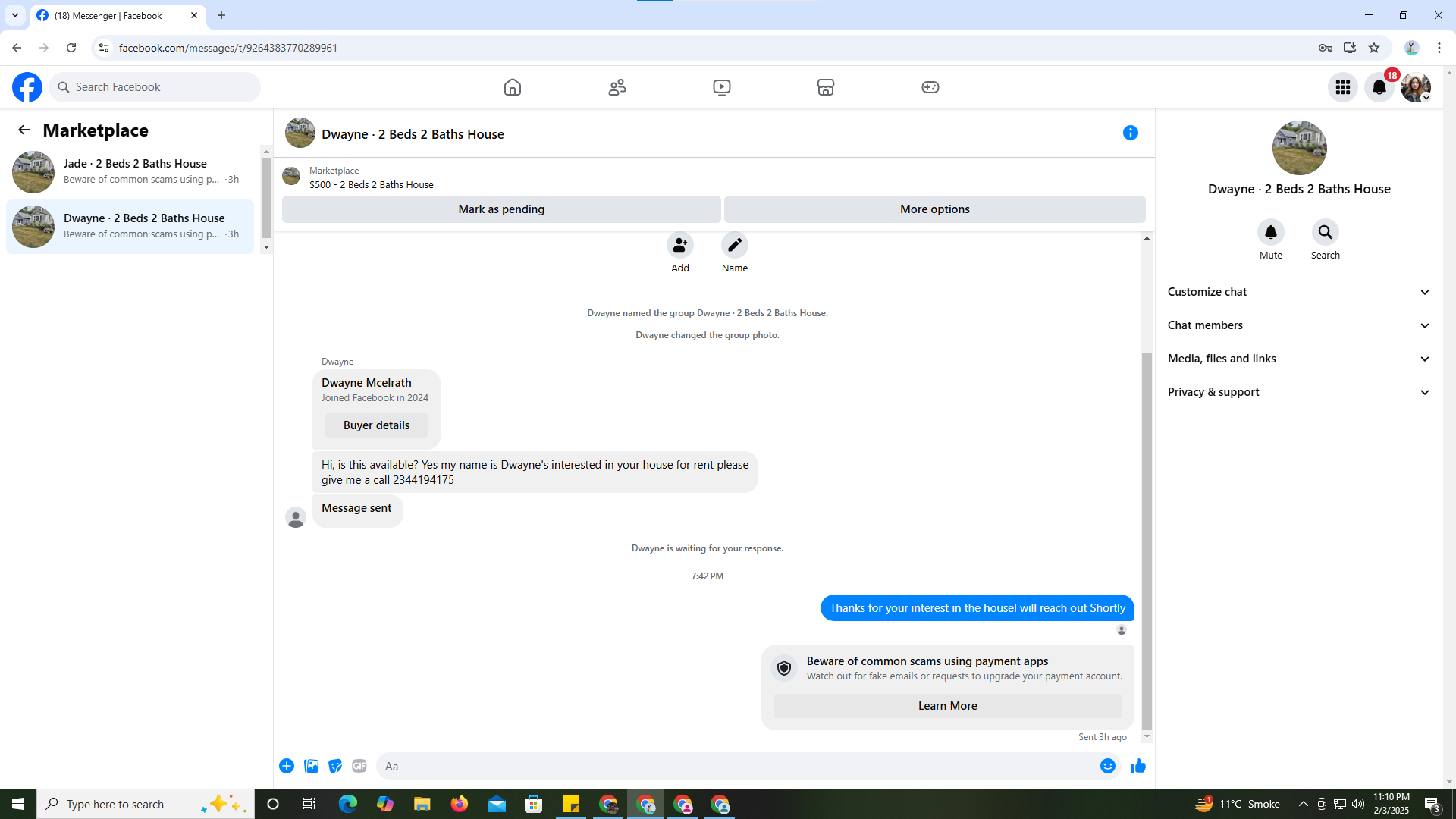Image resolution: width=1456 pixels, height=819 pixels.
Task: Show hidden system tray icons
Action: pyautogui.click(x=1303, y=804)
